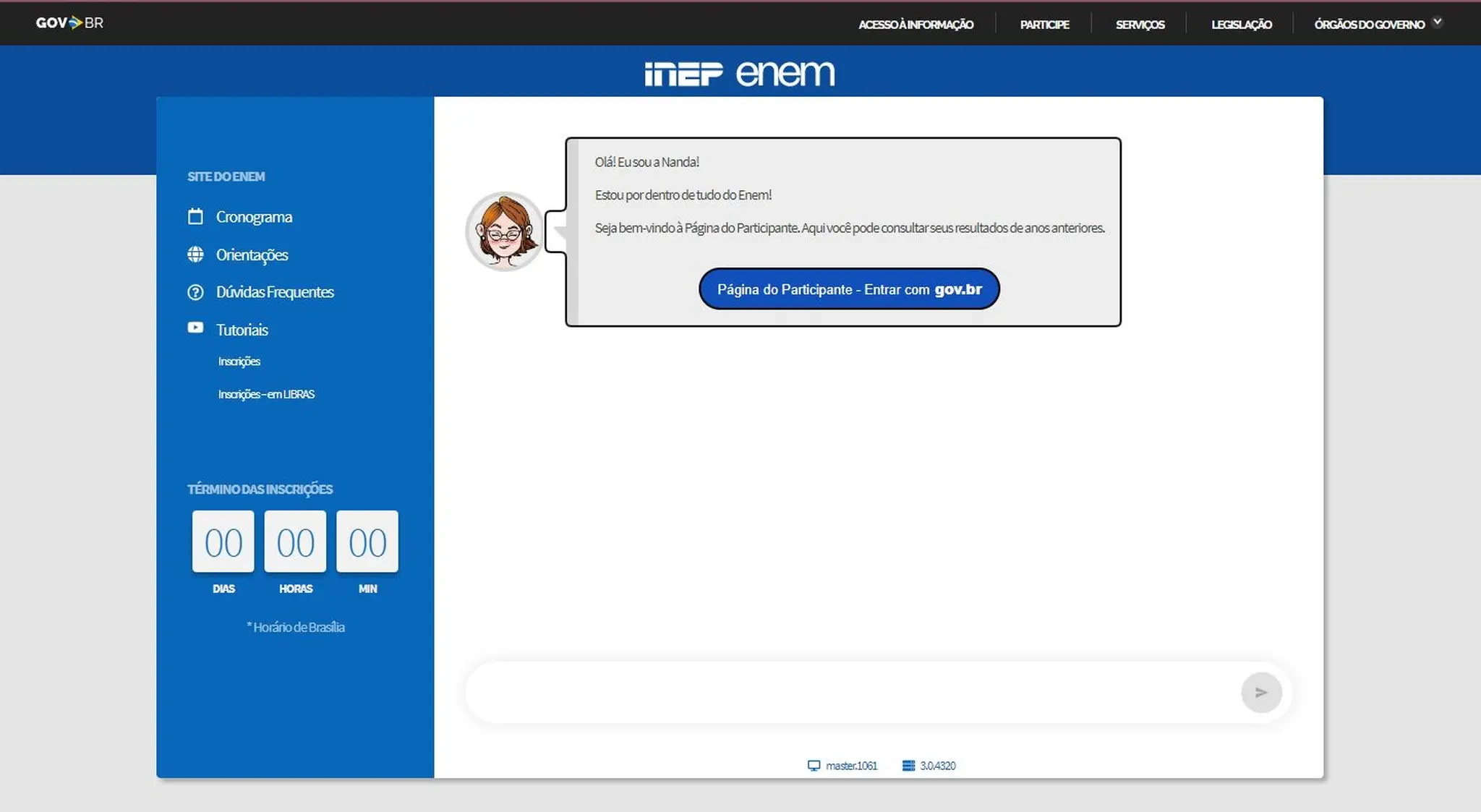The height and width of the screenshot is (812, 1481).
Task: Open the Participe menu item
Action: (1044, 25)
